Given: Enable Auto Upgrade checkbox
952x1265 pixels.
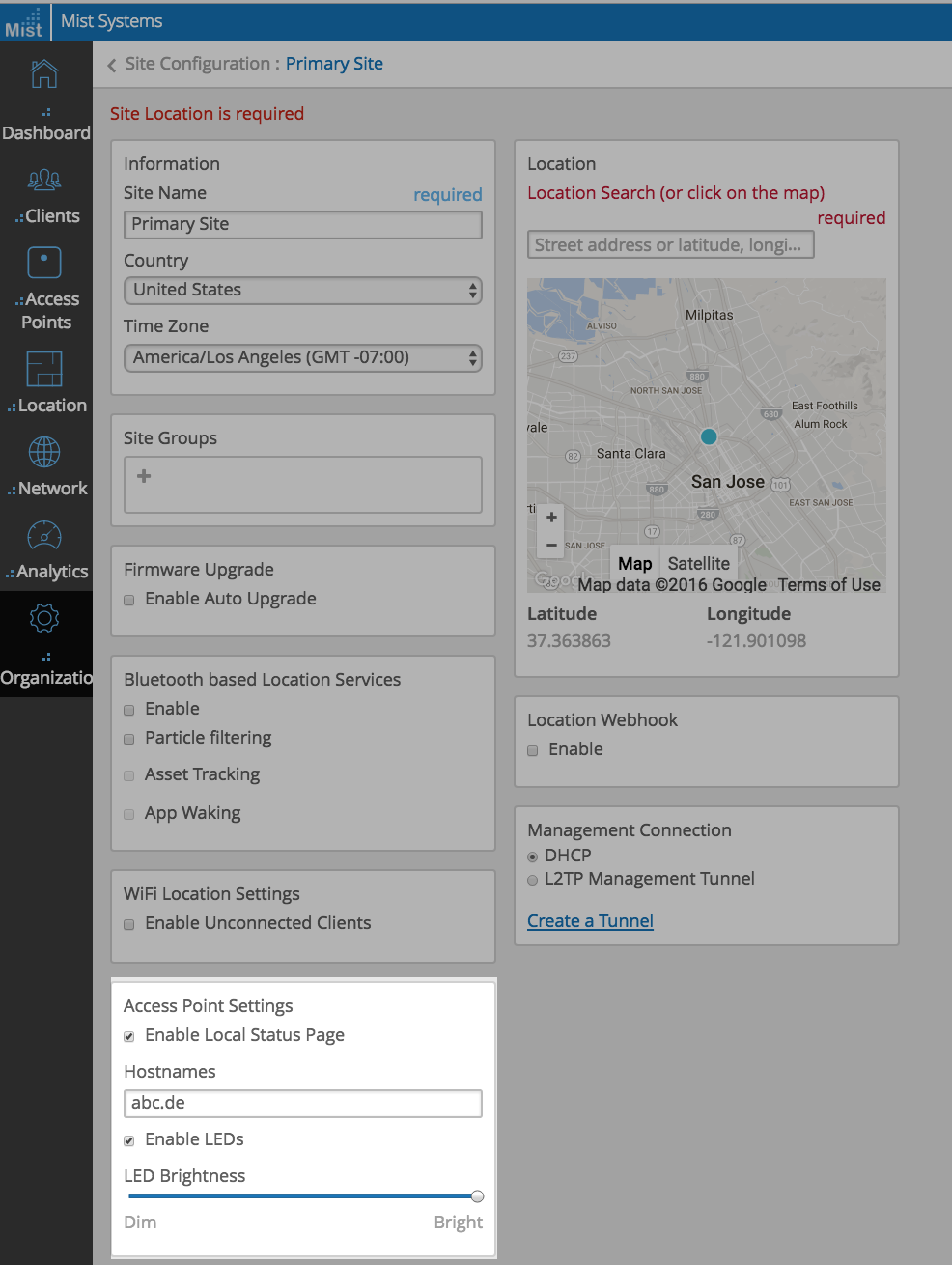Looking at the screenshot, I should click(129, 600).
